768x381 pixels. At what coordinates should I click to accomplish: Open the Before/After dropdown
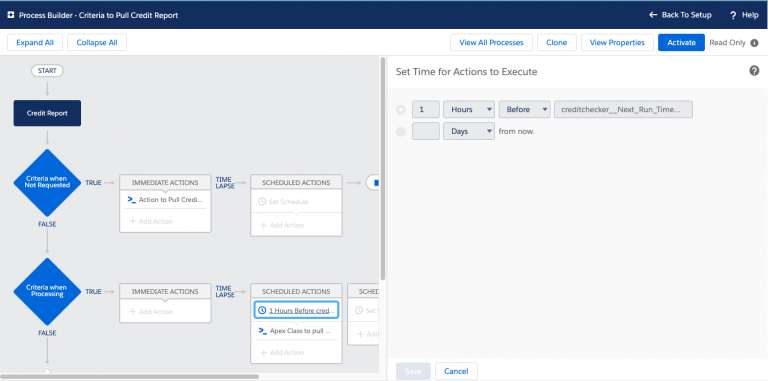click(x=525, y=110)
